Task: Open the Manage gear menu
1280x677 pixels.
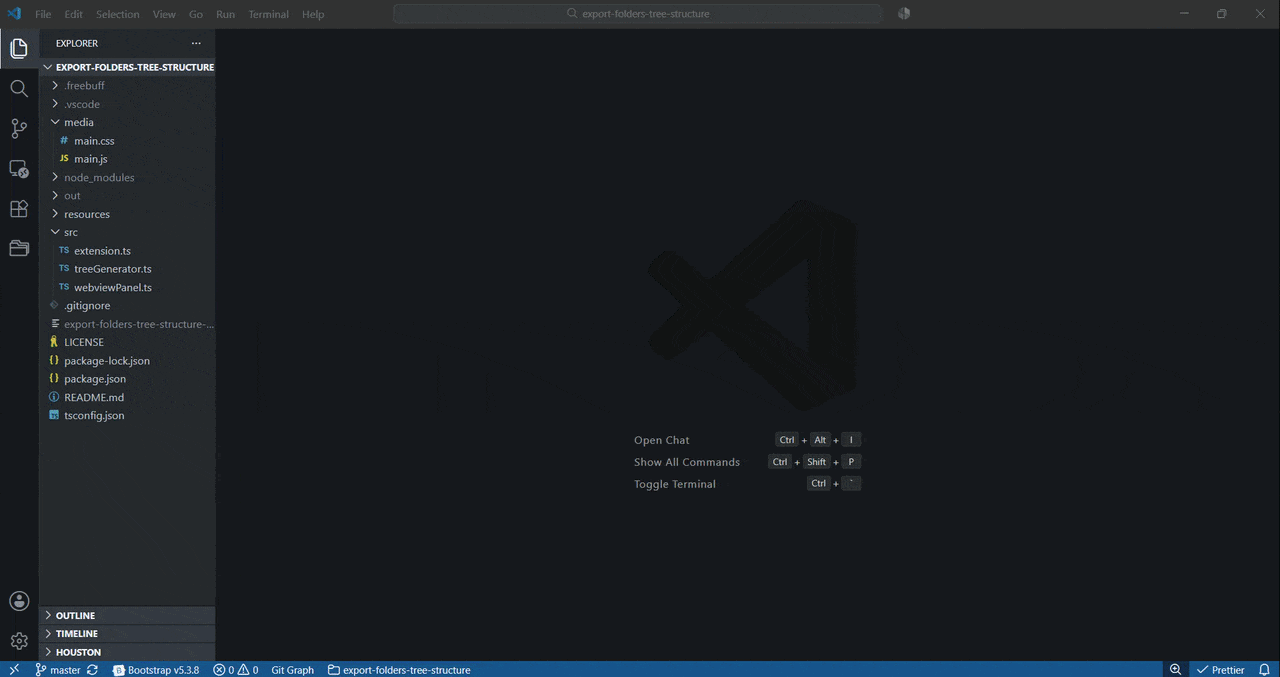Action: [x=19, y=641]
